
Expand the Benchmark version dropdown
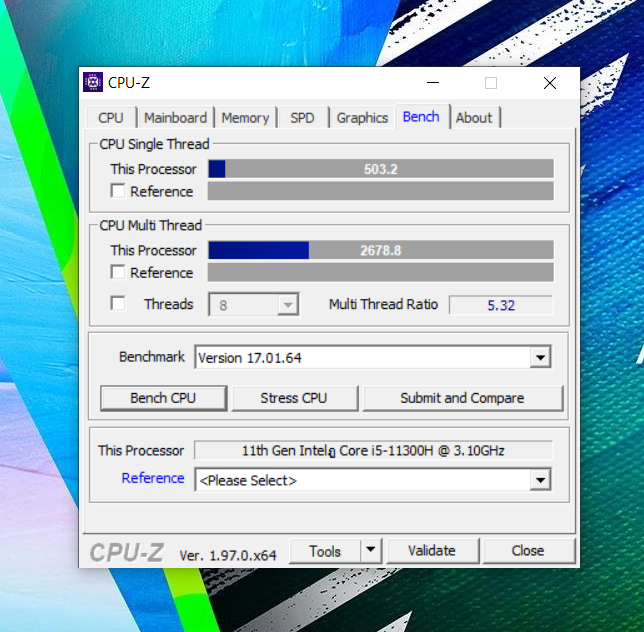[x=540, y=358]
